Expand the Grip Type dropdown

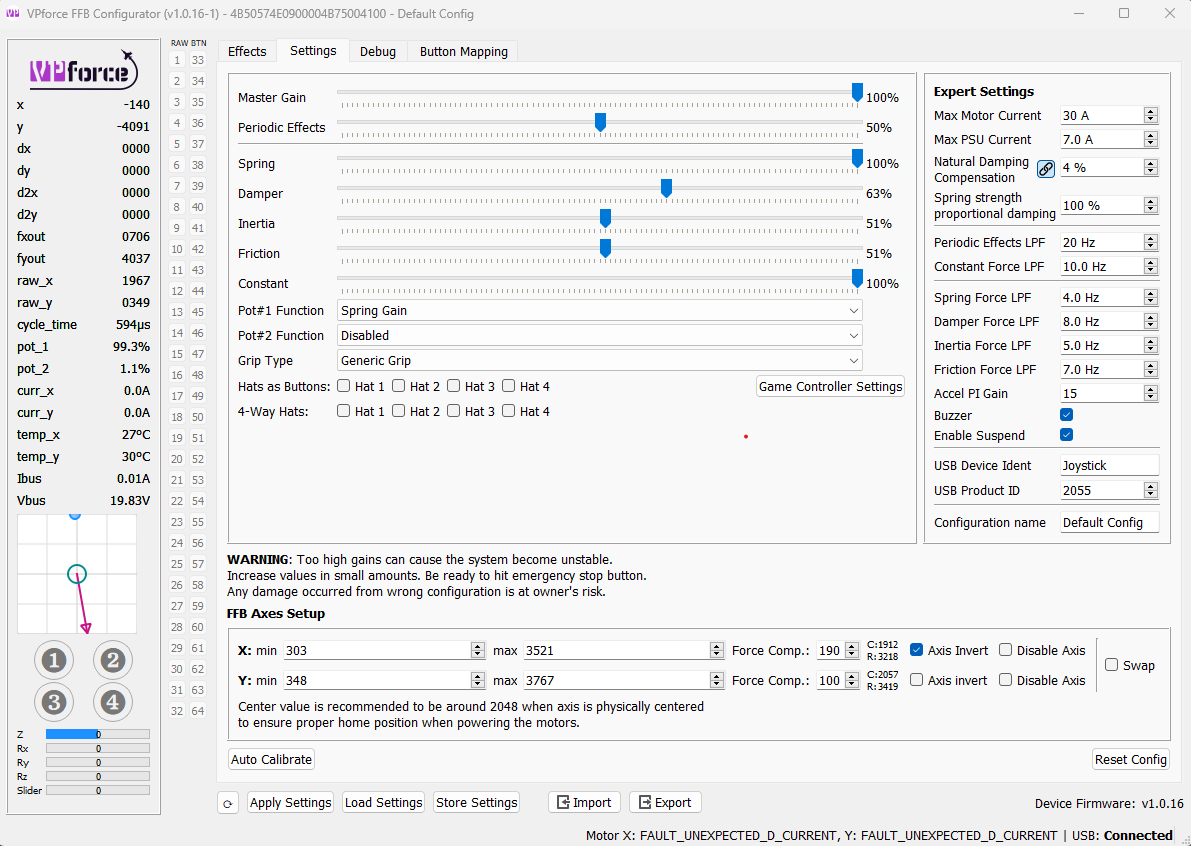(x=600, y=361)
